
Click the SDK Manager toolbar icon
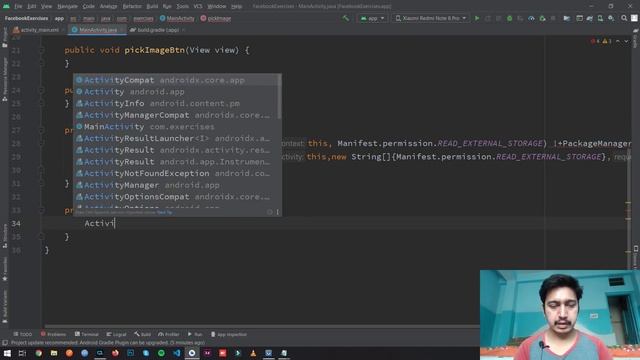[x=611, y=18]
